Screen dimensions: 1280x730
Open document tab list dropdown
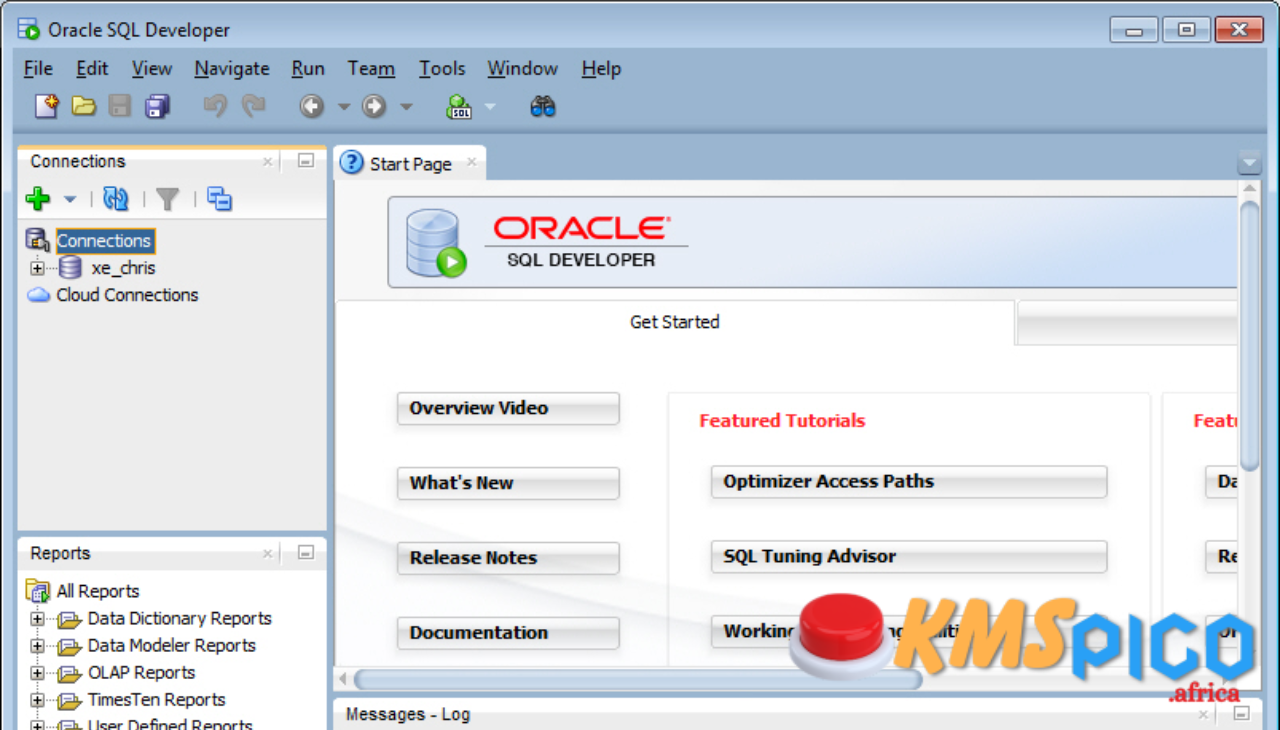tap(1249, 163)
